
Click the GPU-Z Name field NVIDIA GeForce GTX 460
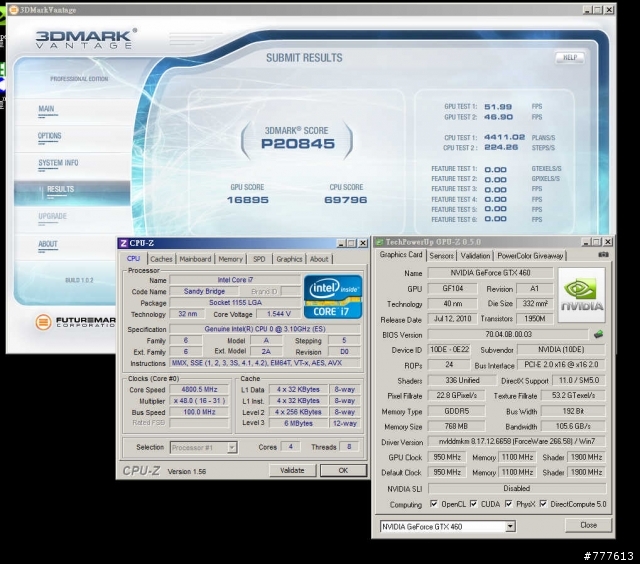pos(490,273)
